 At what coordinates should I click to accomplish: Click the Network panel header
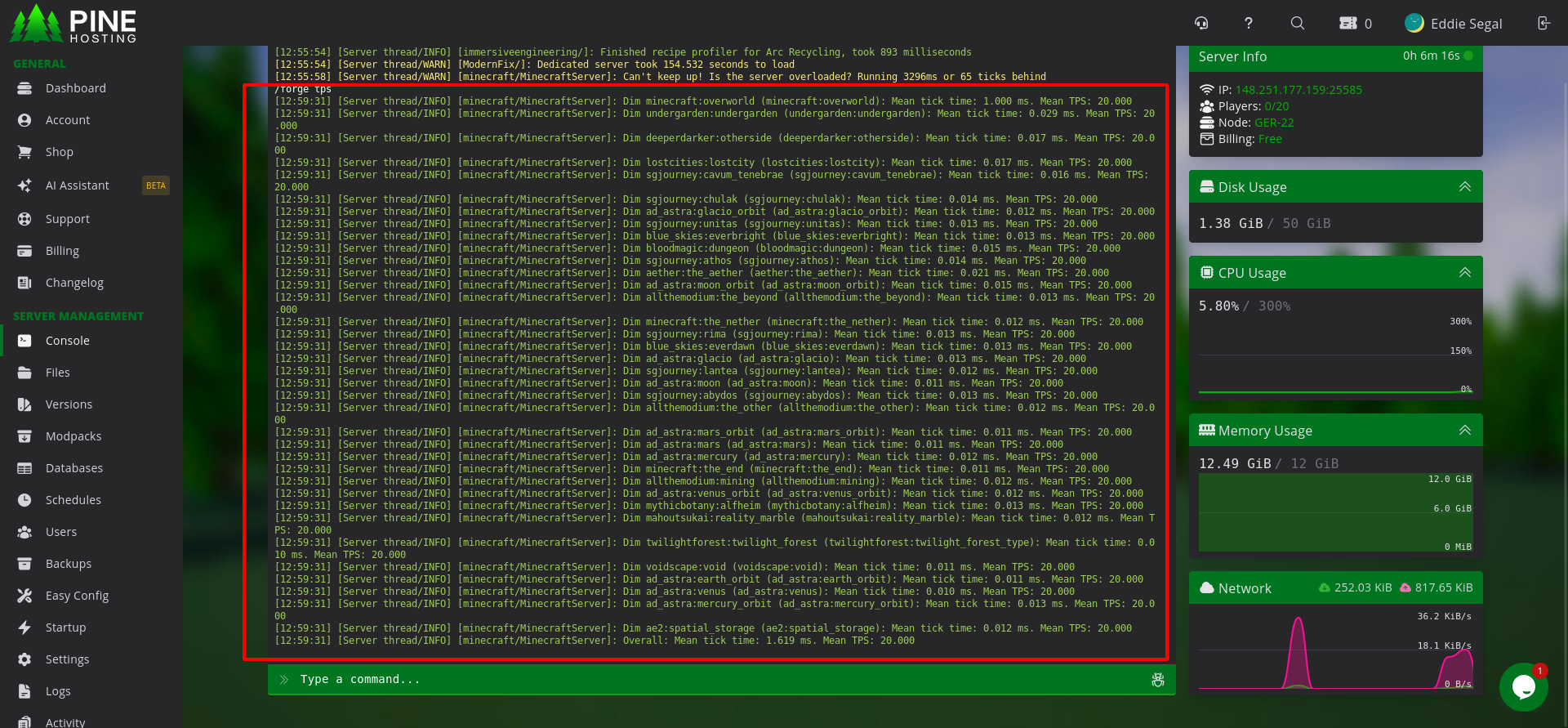point(1336,588)
